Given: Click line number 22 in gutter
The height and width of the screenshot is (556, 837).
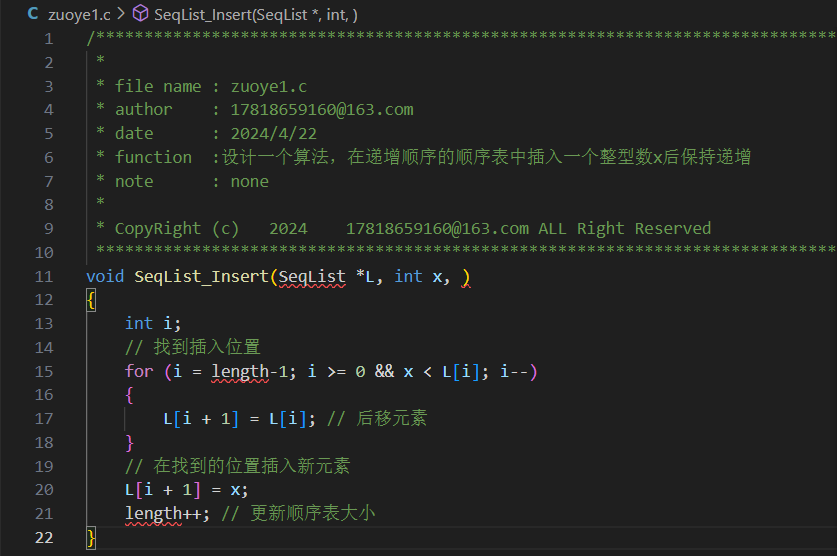Looking at the screenshot, I should point(44,537).
